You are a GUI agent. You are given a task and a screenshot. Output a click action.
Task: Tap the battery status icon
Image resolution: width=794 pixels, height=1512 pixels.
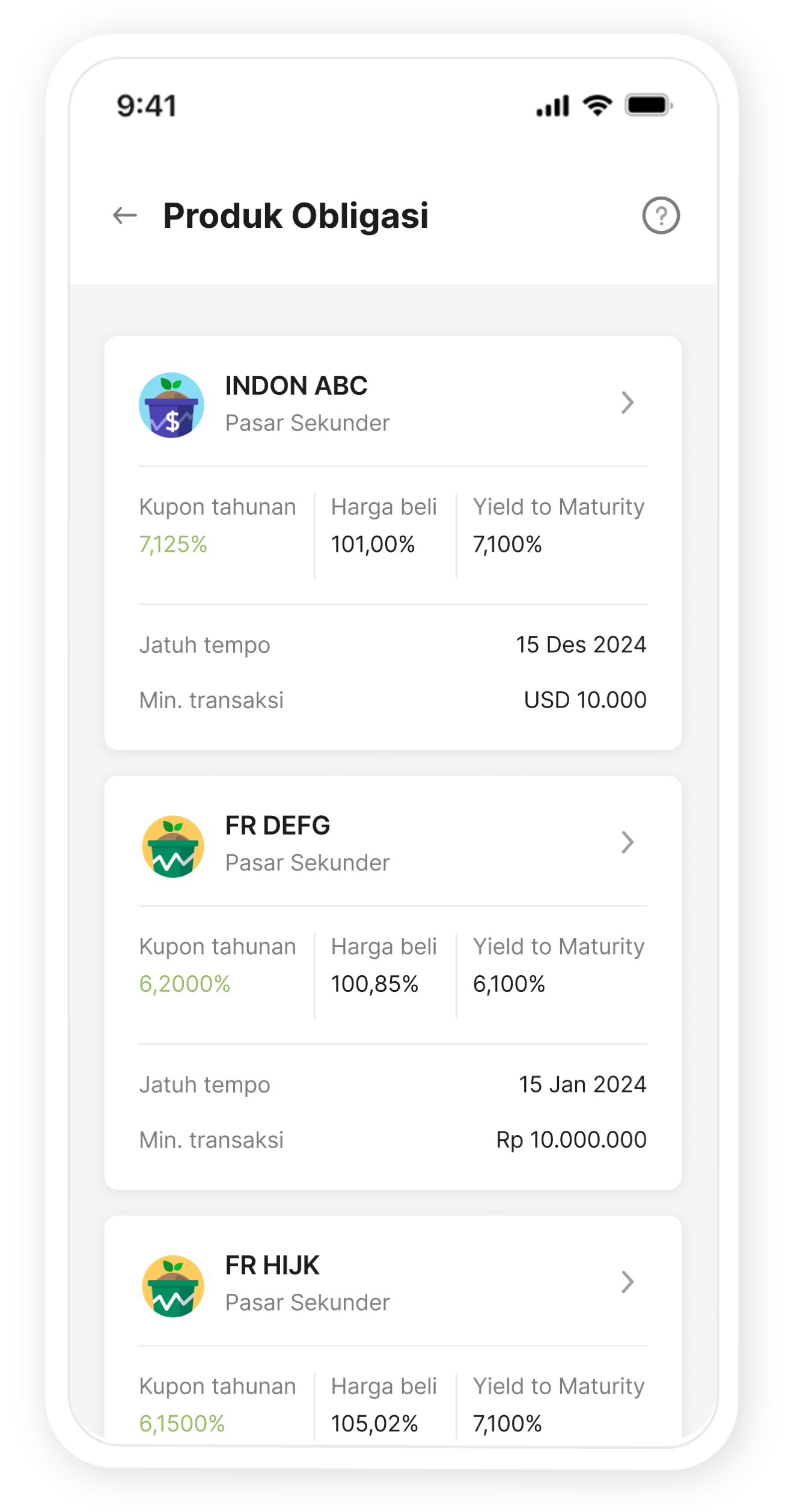(x=649, y=106)
